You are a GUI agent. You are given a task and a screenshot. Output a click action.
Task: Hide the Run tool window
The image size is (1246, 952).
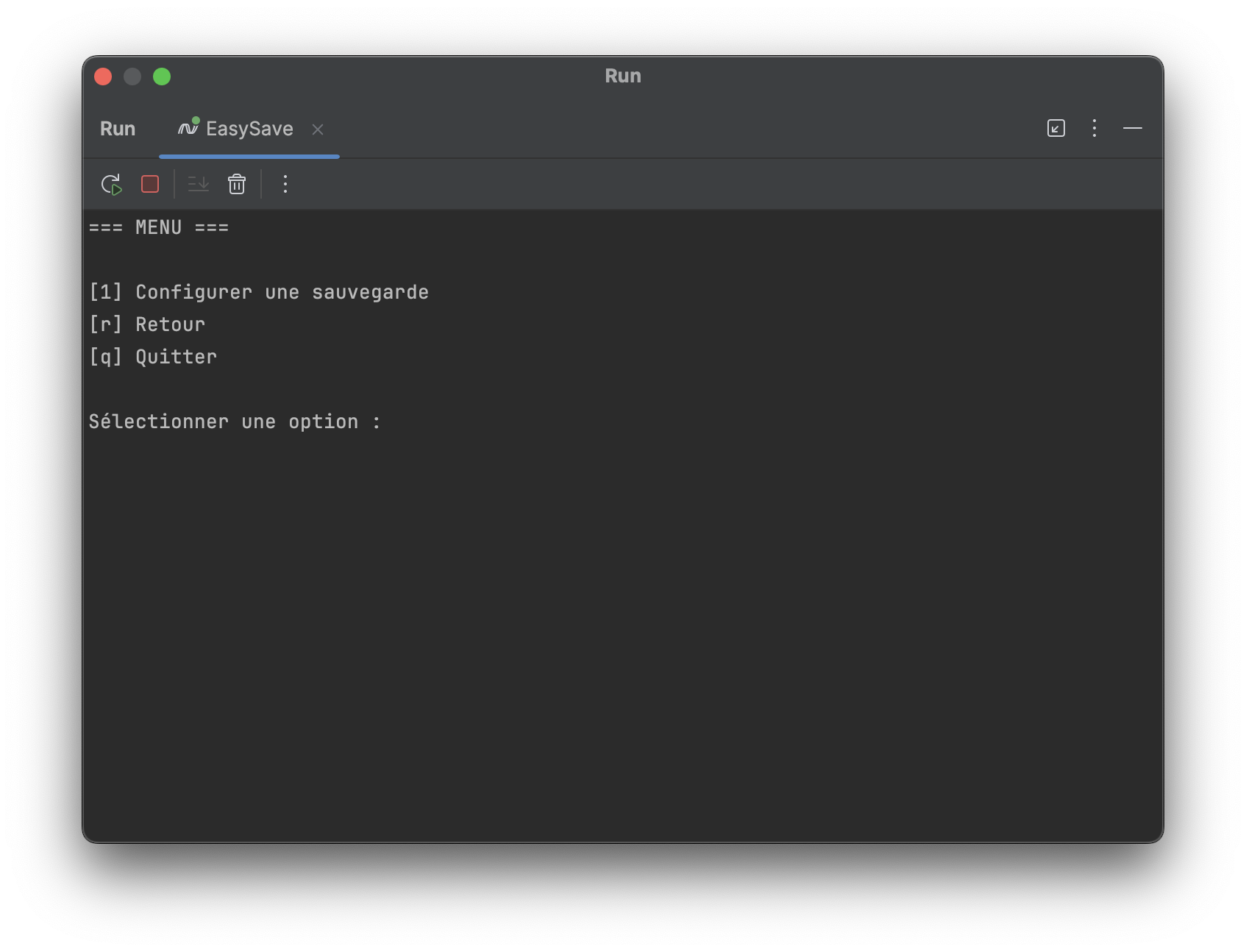point(1133,128)
